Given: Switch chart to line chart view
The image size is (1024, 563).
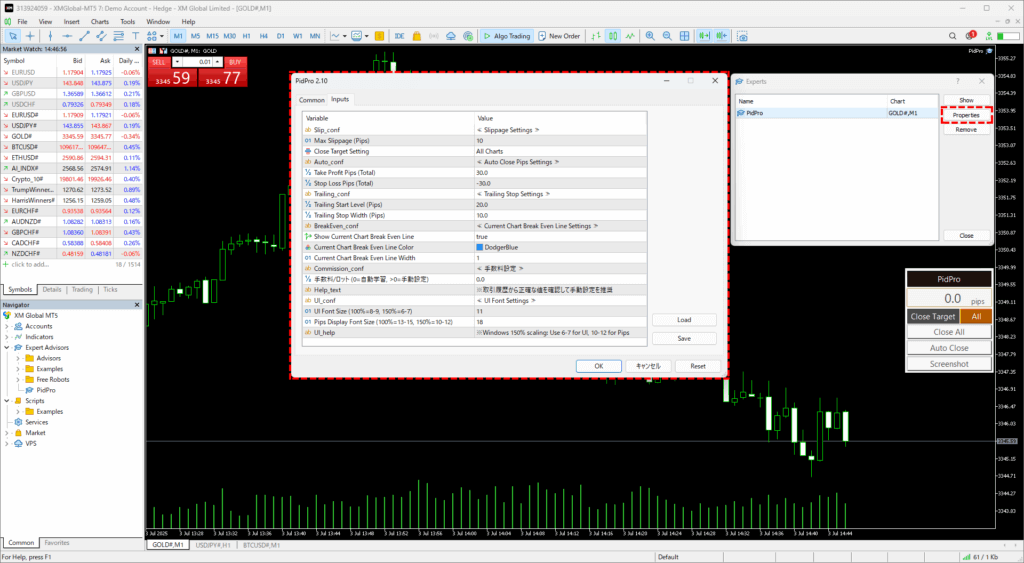Looking at the screenshot, I should (630, 36).
